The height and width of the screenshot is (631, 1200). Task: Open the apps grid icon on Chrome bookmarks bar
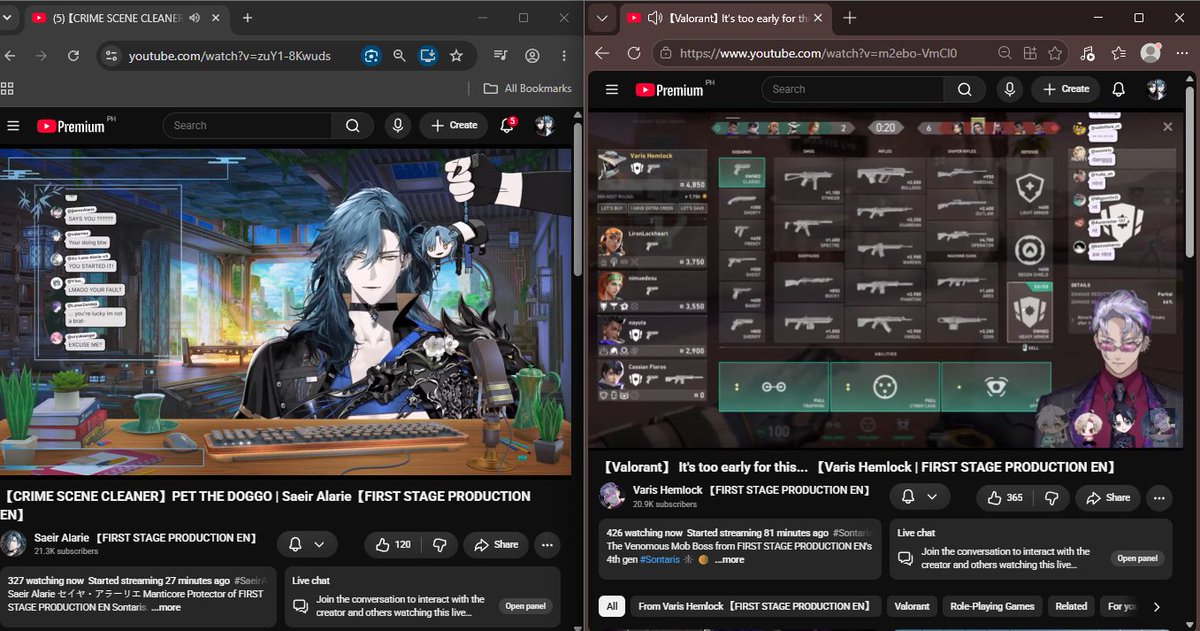tap(7, 88)
